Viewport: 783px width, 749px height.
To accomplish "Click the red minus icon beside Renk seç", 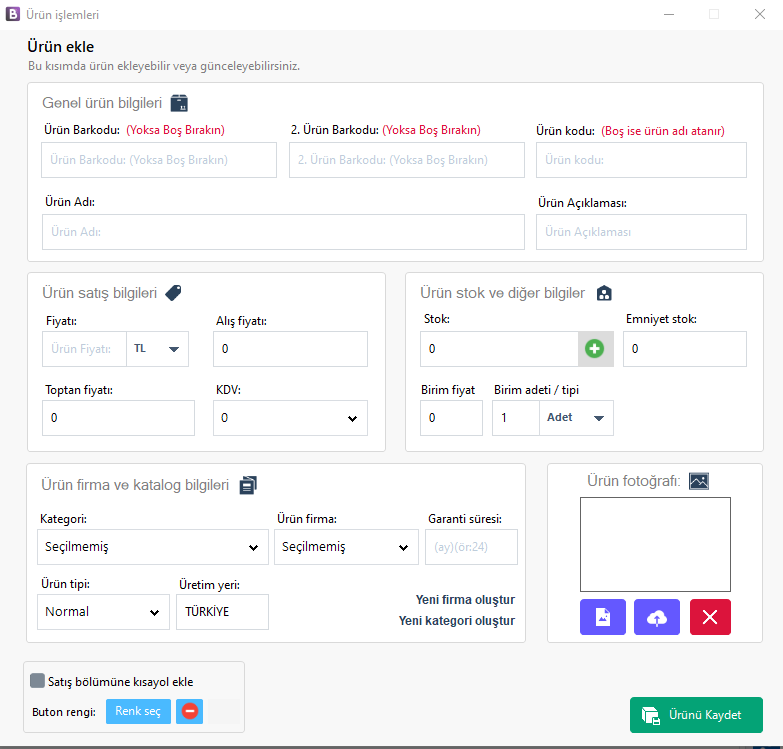I will click(x=189, y=711).
